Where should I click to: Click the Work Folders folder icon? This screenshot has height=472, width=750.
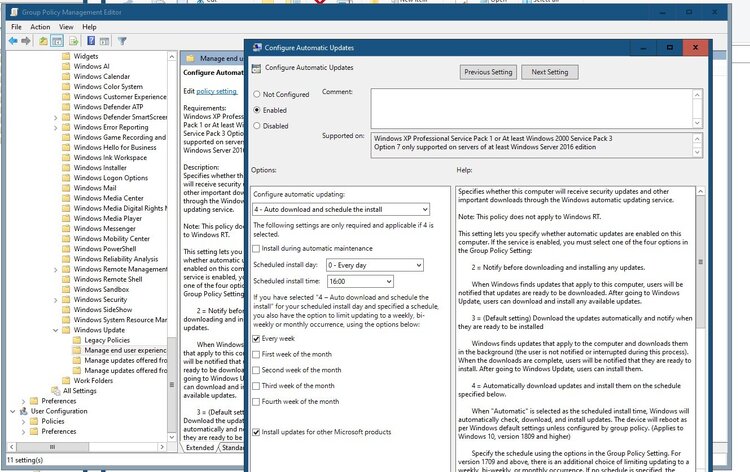tap(66, 381)
